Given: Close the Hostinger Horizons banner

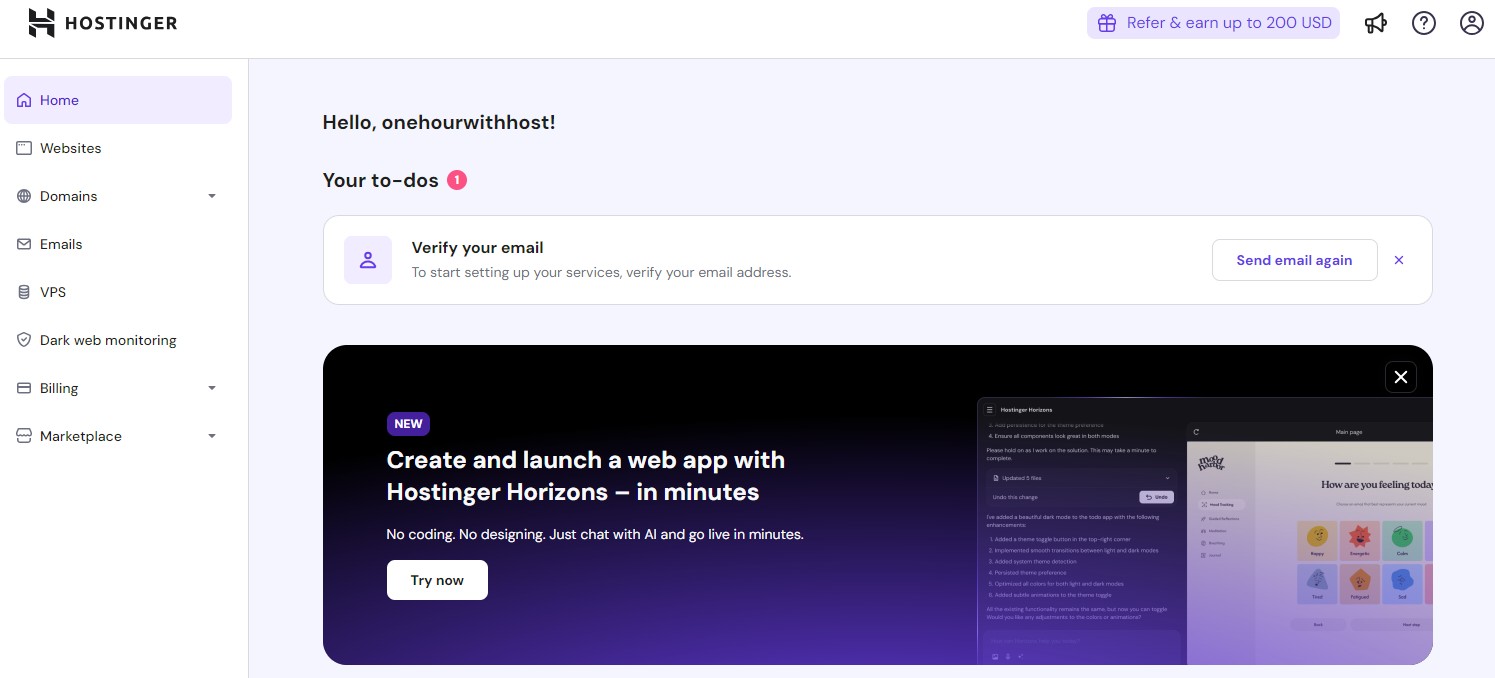Looking at the screenshot, I should point(1401,377).
